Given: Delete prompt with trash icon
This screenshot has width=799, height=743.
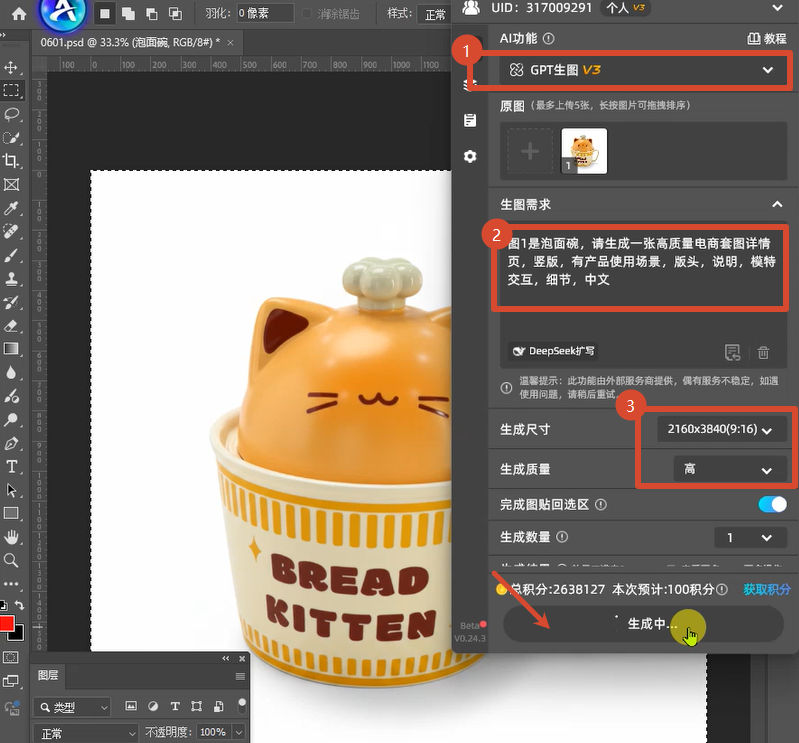Looking at the screenshot, I should point(763,352).
